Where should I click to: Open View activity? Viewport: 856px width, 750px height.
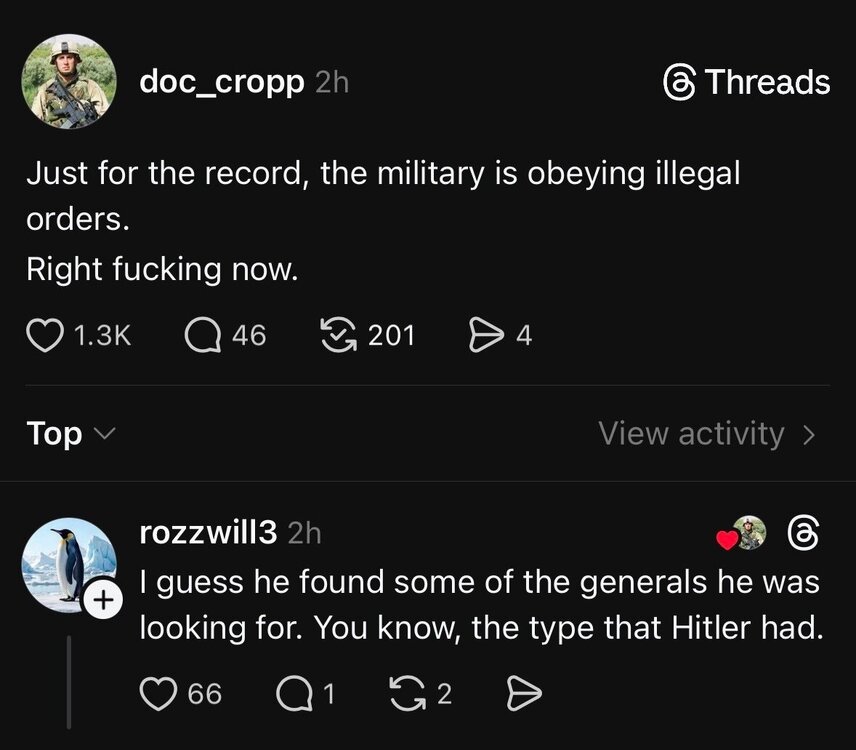click(691, 433)
